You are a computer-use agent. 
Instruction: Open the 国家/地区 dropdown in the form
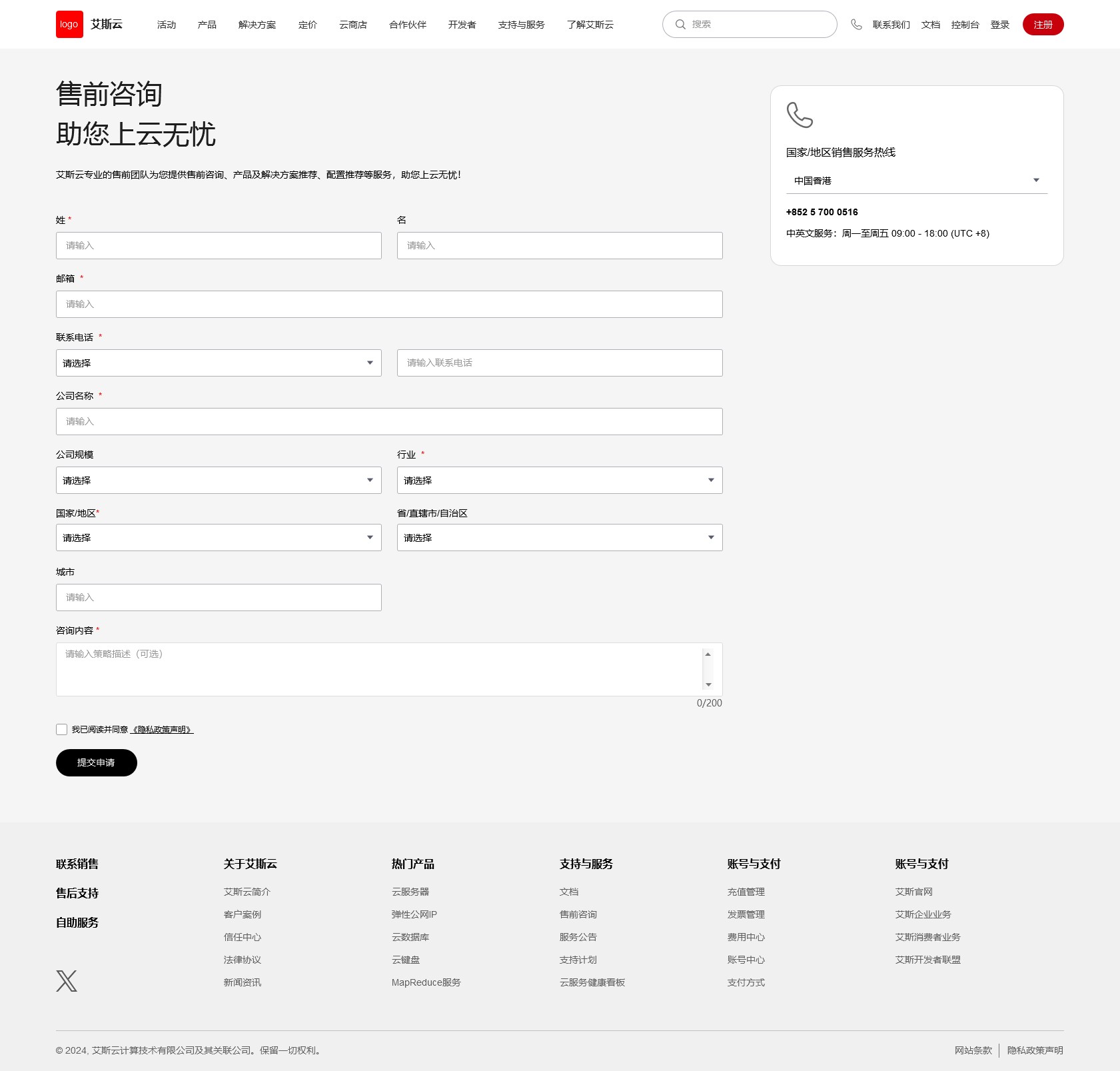click(x=219, y=537)
